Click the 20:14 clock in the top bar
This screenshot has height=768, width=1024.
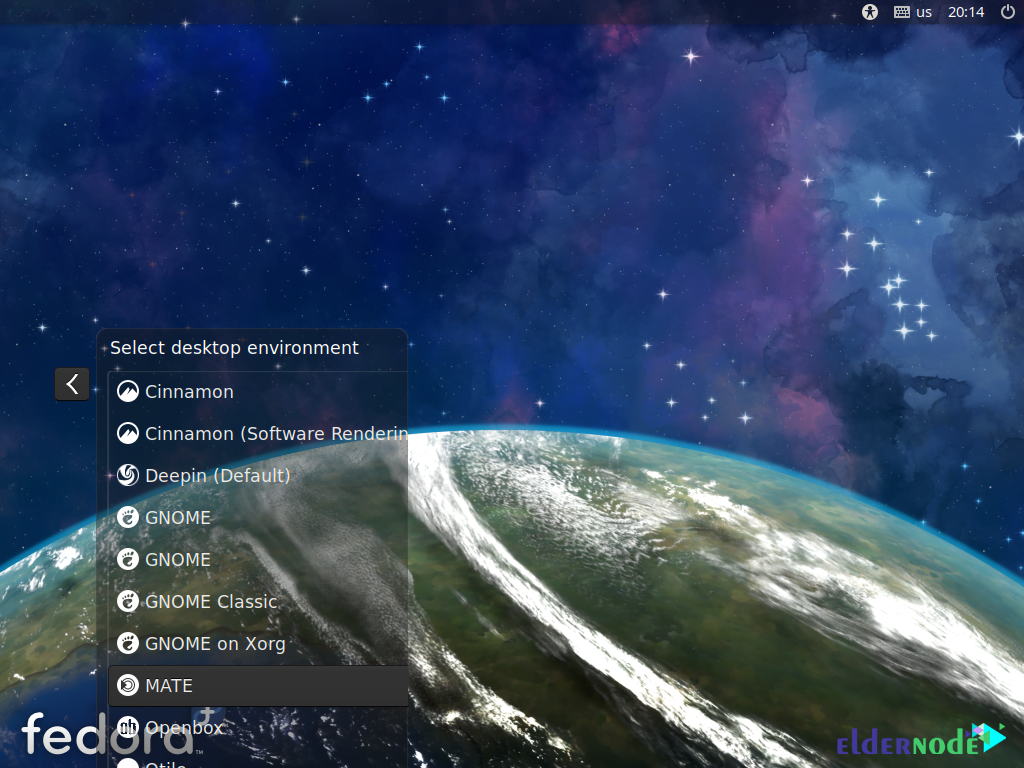966,12
